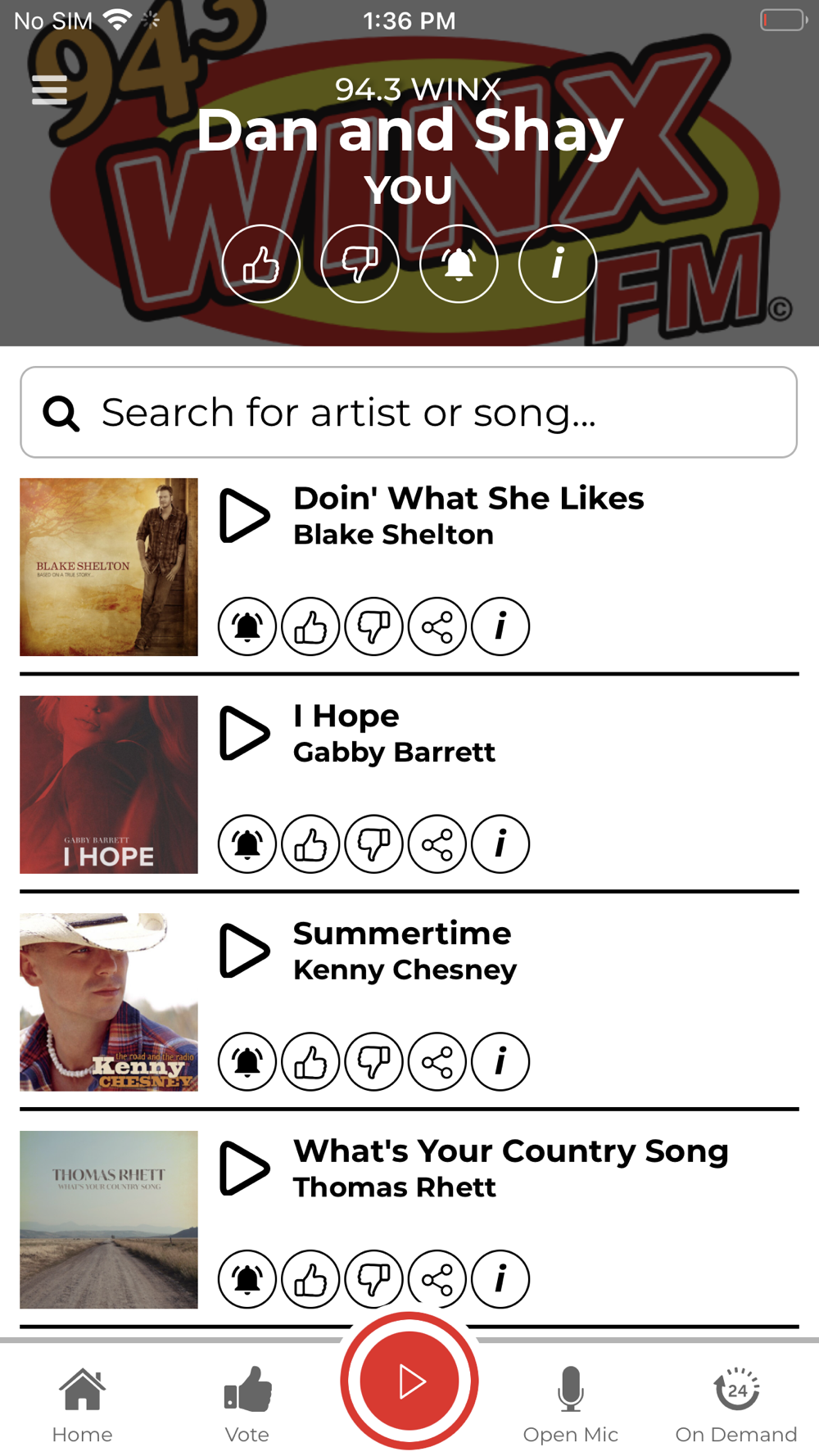Thumbs up the Dan and Shay song
This screenshot has width=819, height=1456.
tap(261, 265)
